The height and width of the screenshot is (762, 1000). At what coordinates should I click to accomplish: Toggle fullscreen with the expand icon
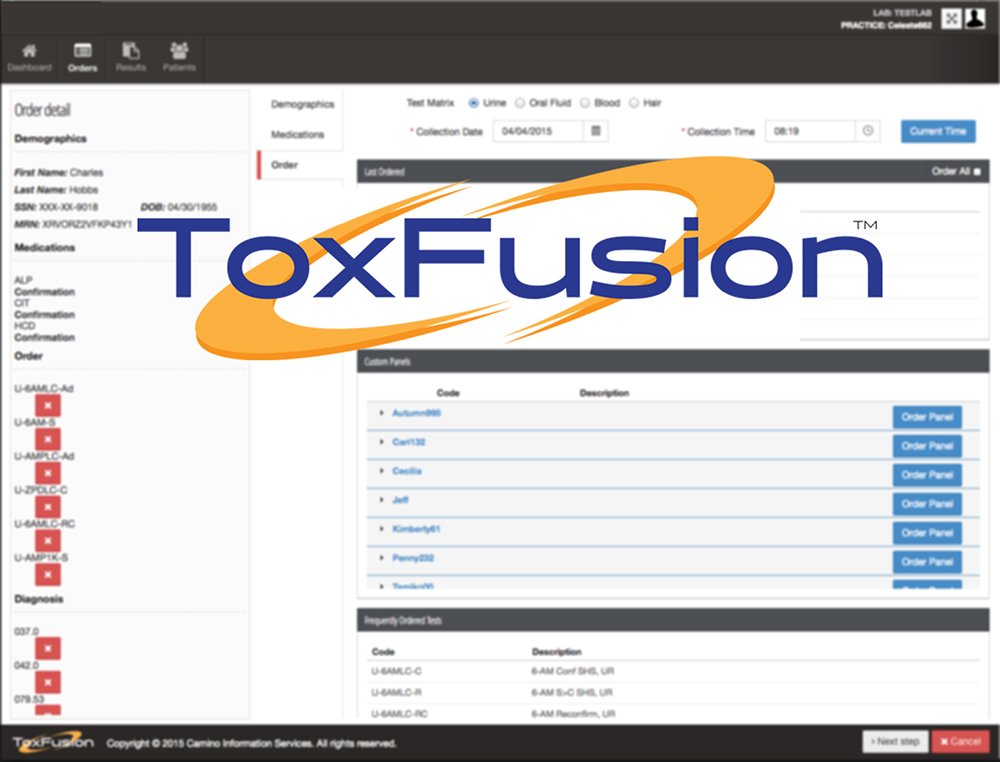click(951, 18)
